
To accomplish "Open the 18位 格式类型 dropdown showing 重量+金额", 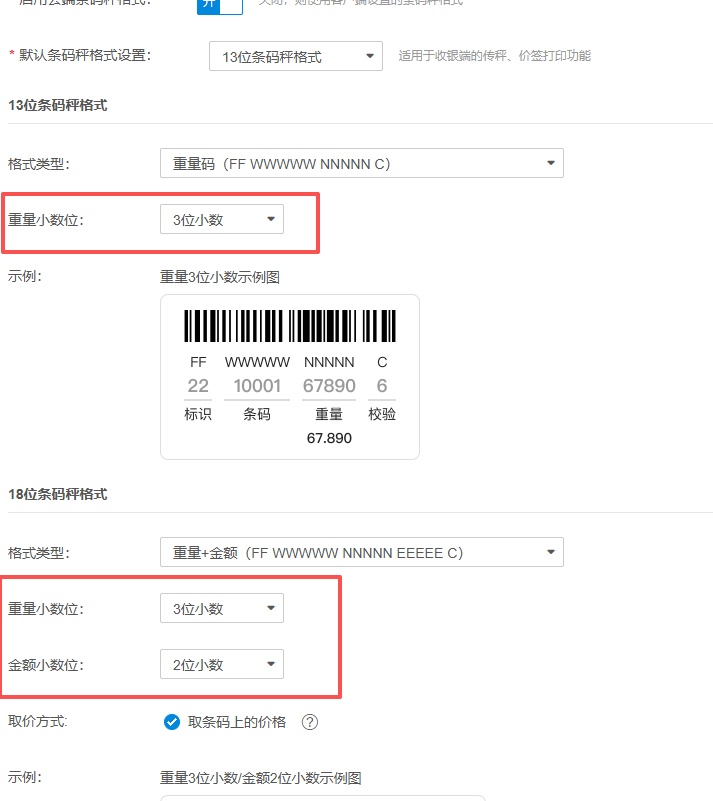I will (362, 552).
